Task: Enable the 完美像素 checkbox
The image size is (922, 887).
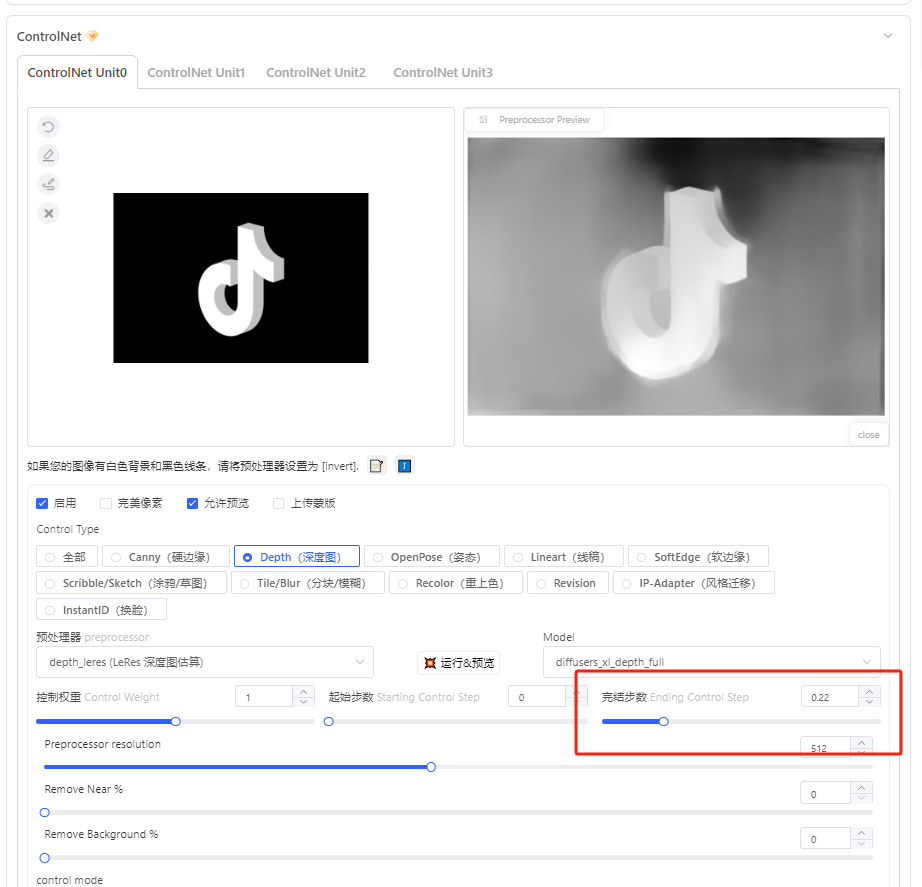Action: click(106, 503)
